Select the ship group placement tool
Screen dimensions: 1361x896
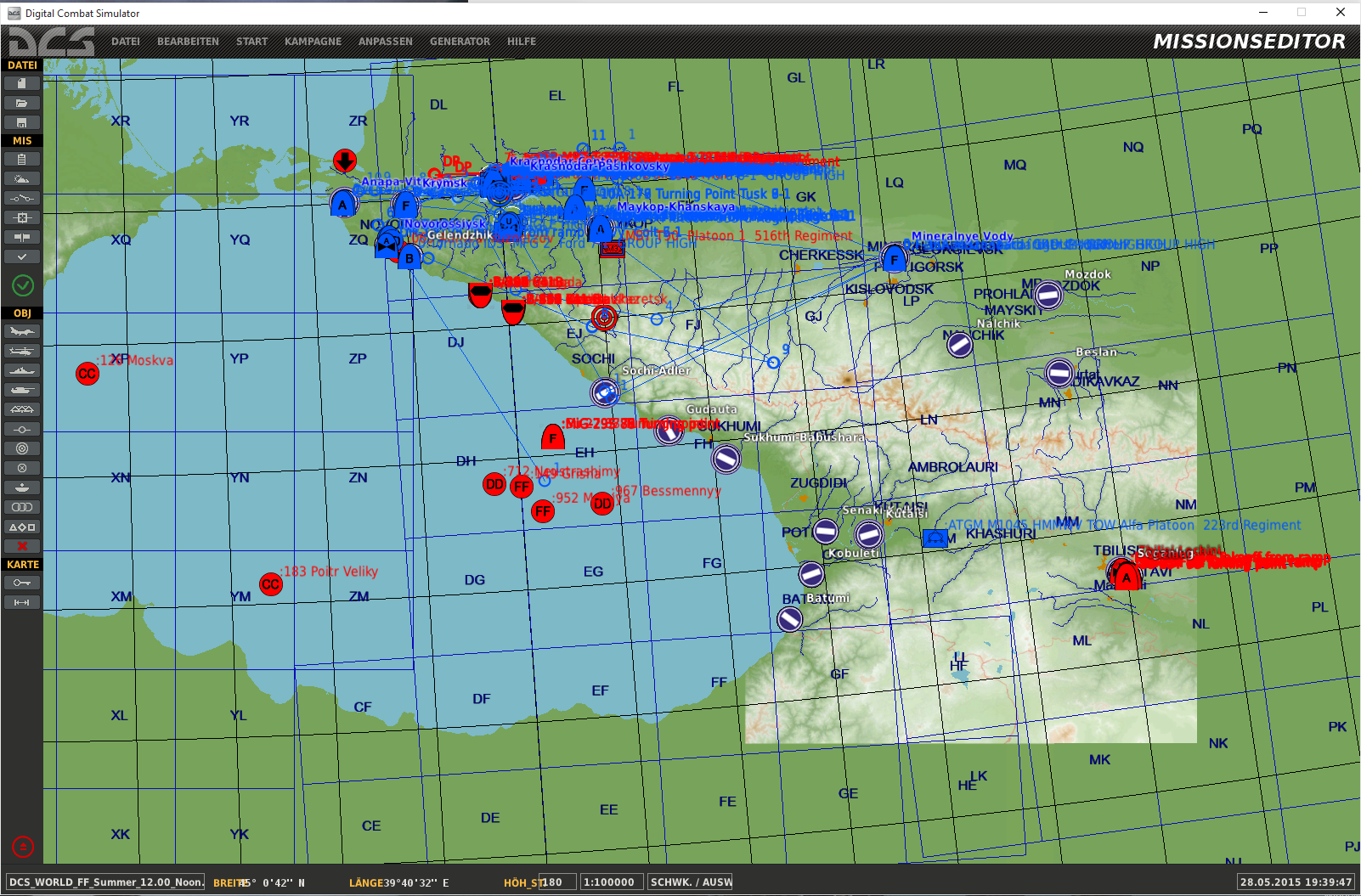(x=22, y=370)
